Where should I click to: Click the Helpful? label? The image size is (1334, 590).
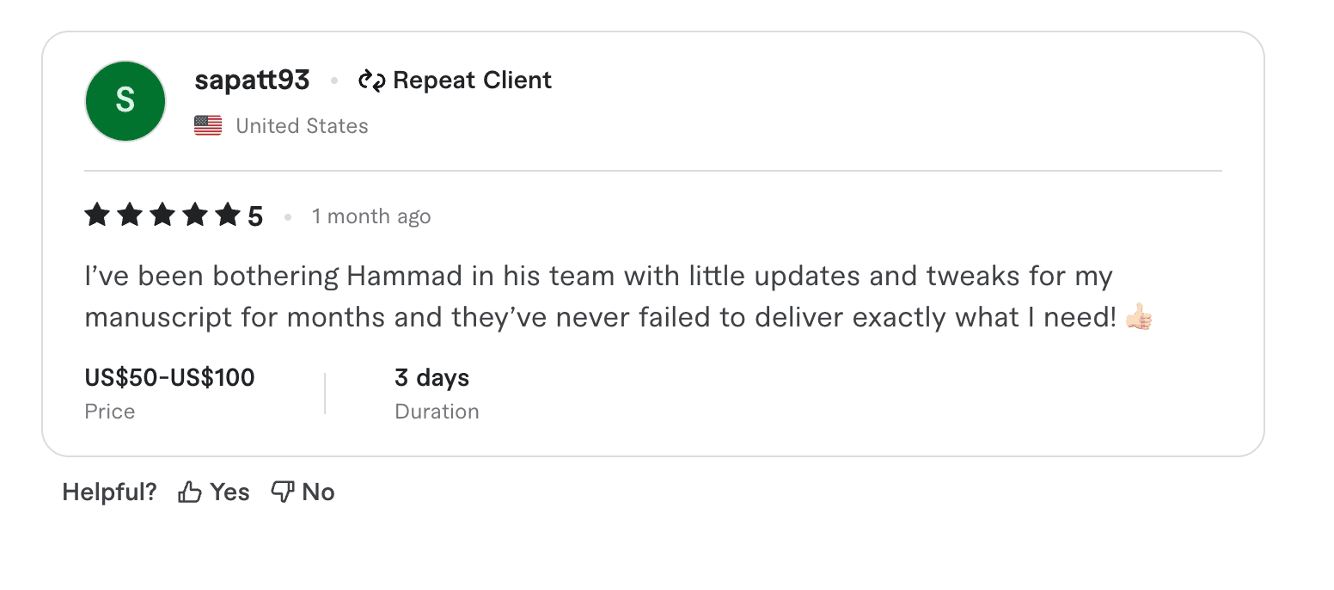click(x=110, y=491)
